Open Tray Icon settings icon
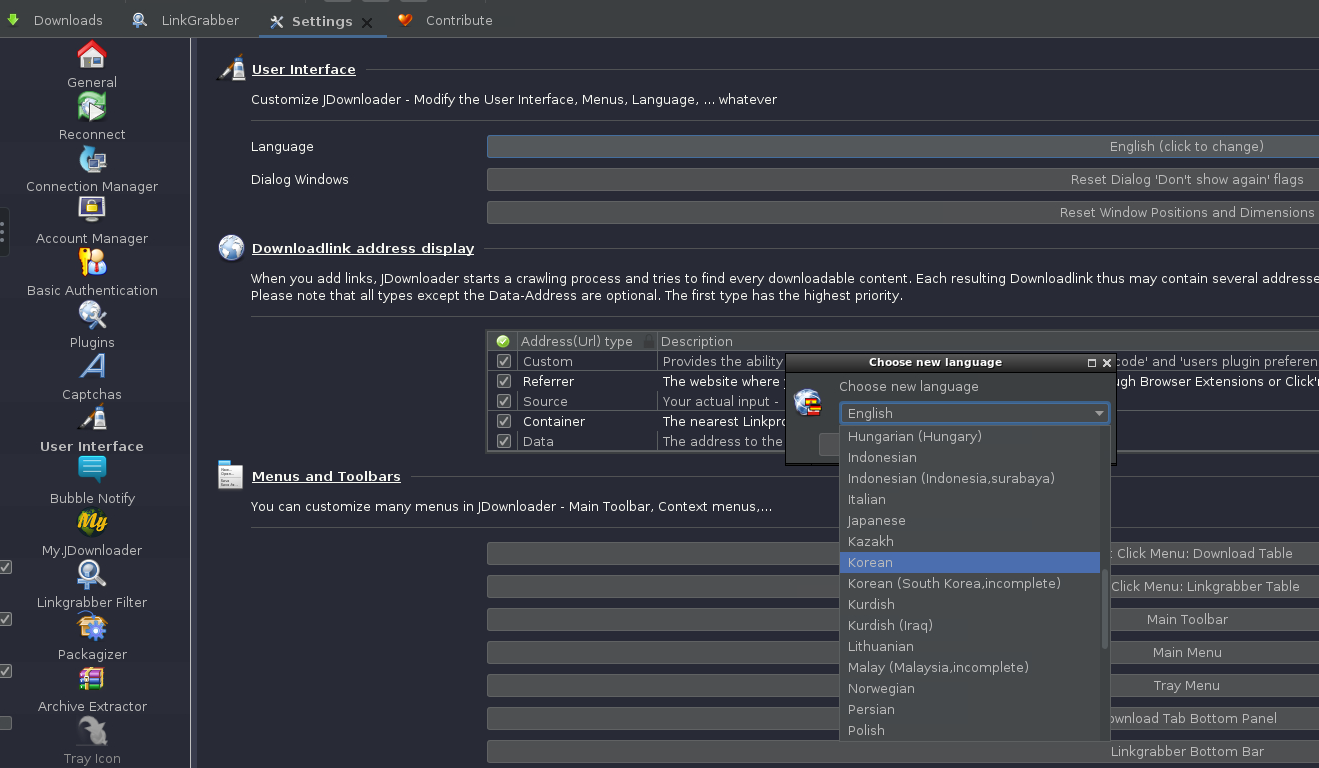Image resolution: width=1319 pixels, height=768 pixels. 92,731
